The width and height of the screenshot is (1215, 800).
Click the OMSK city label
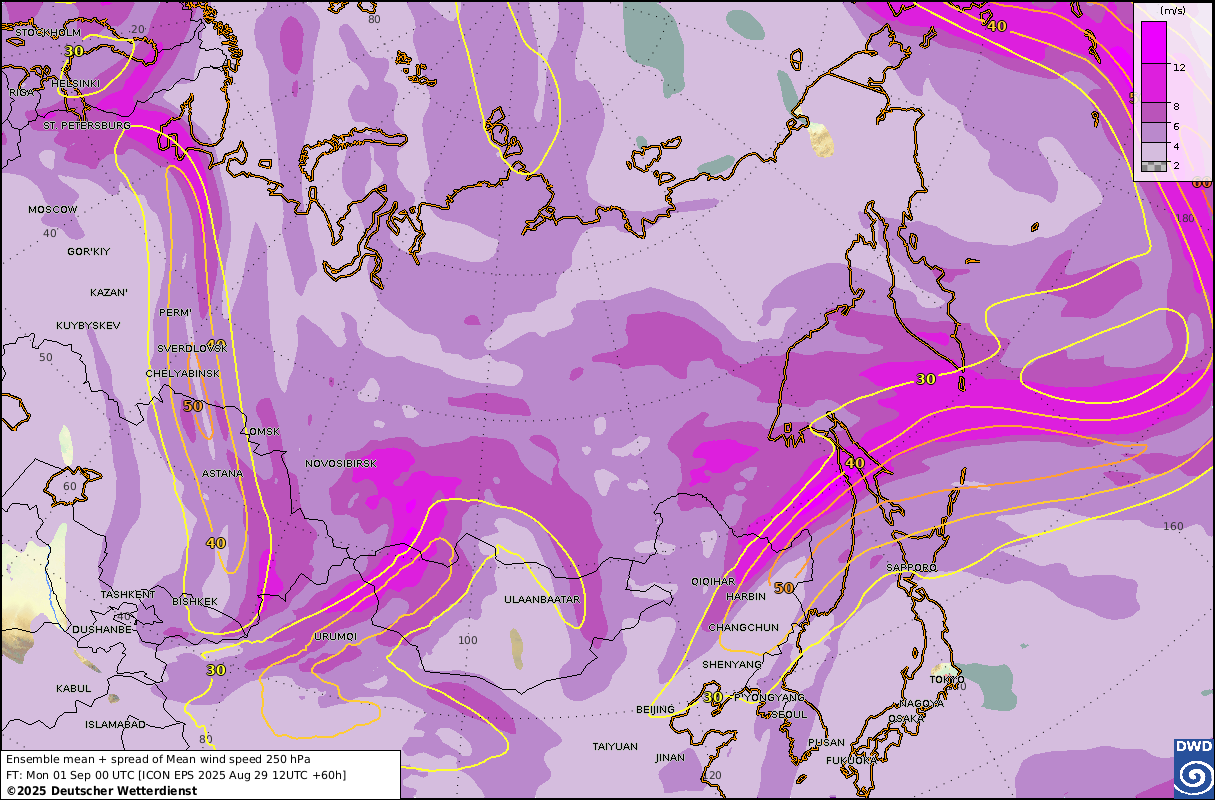264,431
